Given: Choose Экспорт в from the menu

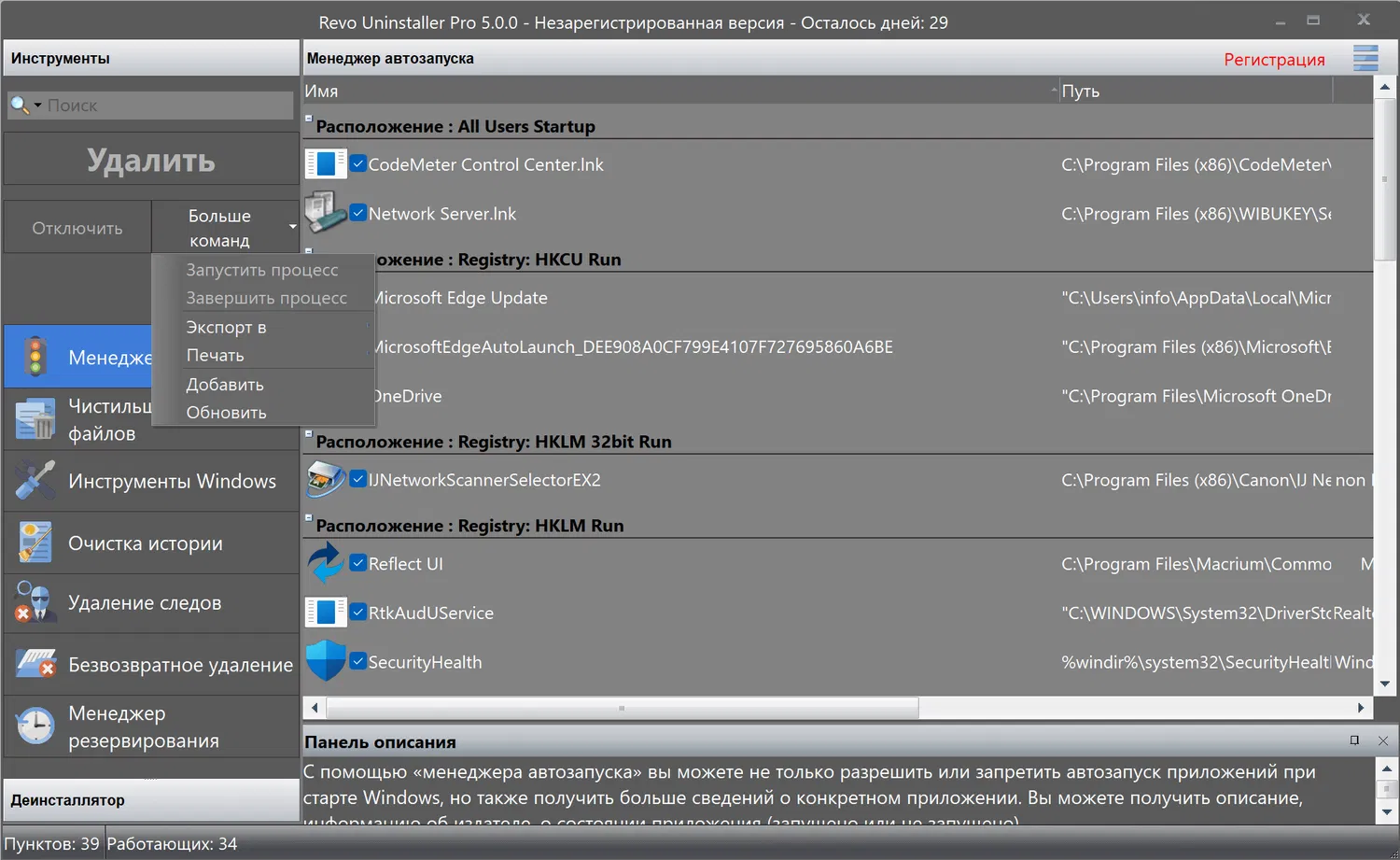Looking at the screenshot, I should tap(263, 327).
